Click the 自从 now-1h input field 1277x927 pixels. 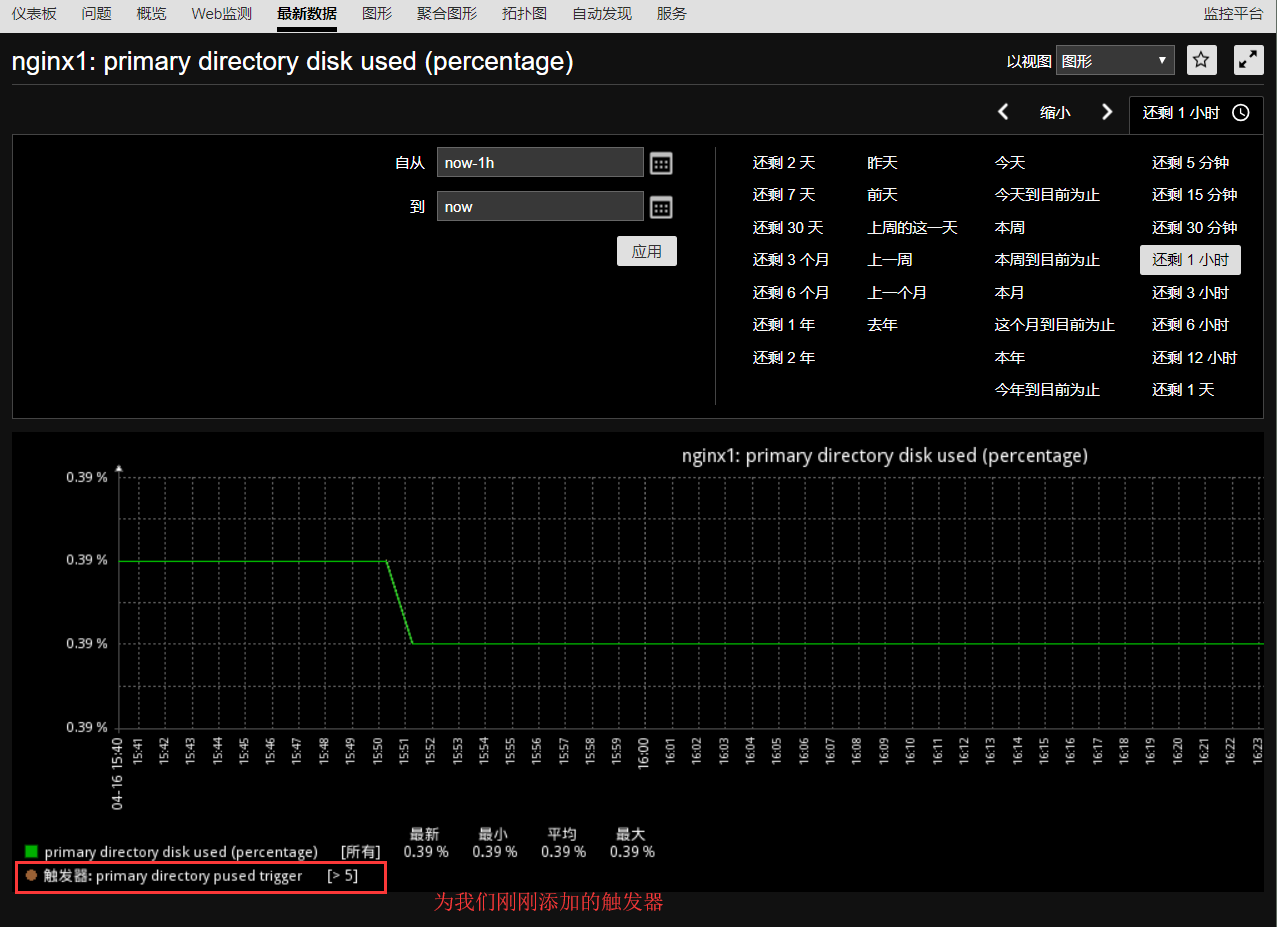tap(540, 163)
